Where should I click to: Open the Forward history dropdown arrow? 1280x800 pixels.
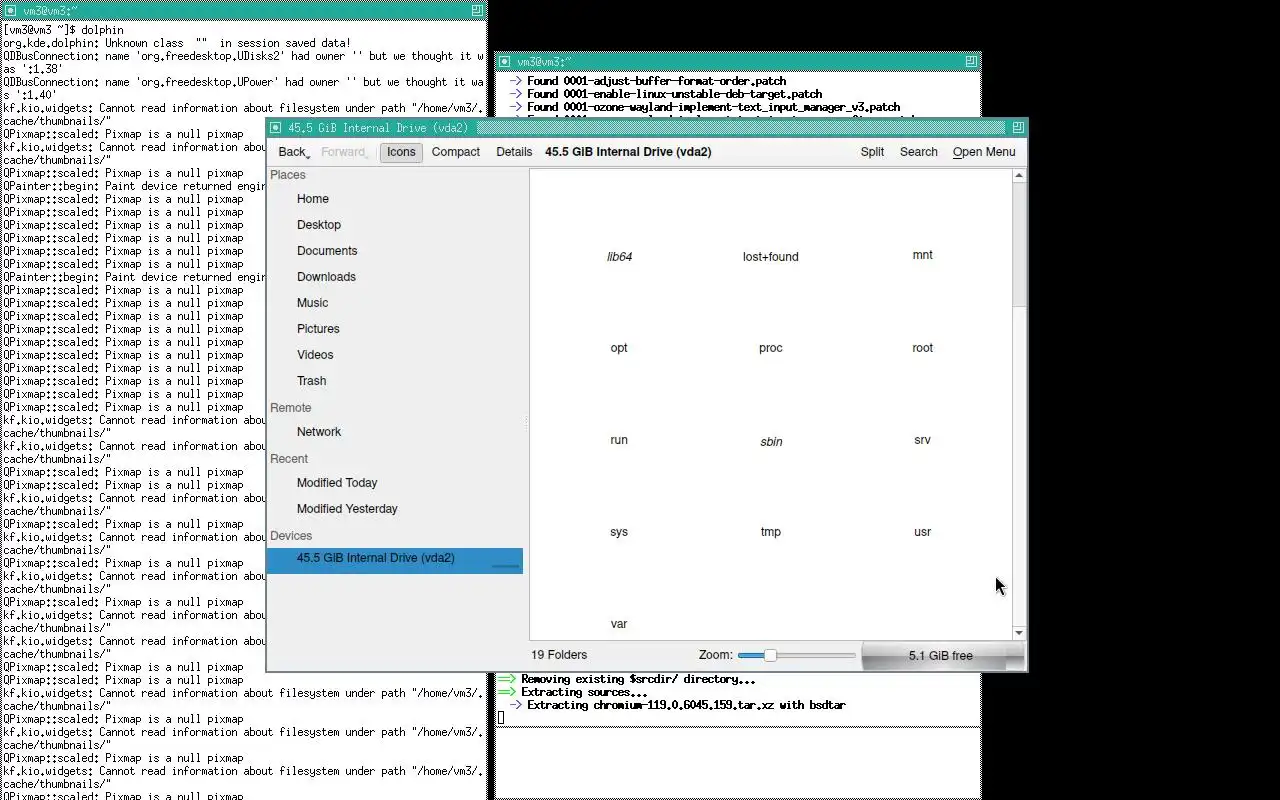[368, 156]
